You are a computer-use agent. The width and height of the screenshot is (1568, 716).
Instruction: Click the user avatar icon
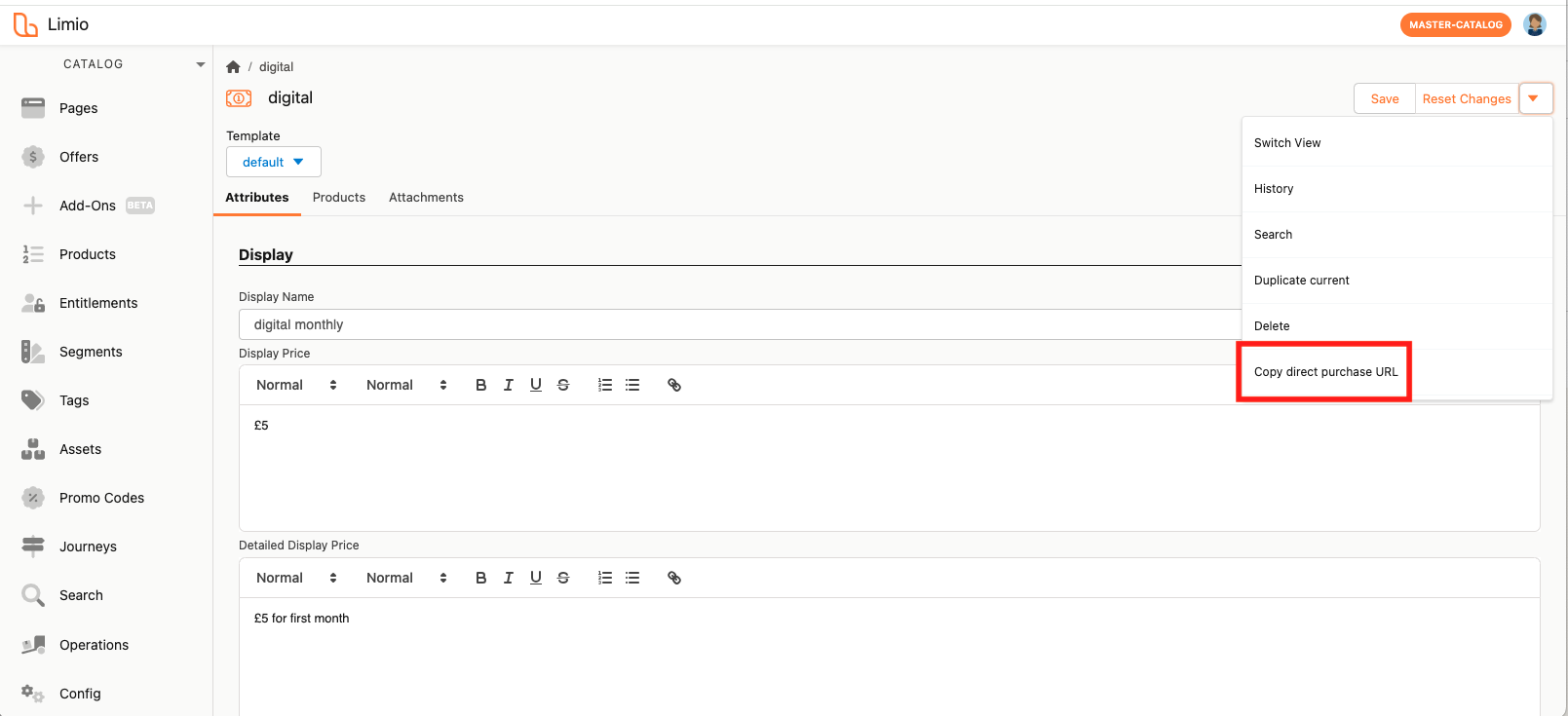tap(1535, 24)
